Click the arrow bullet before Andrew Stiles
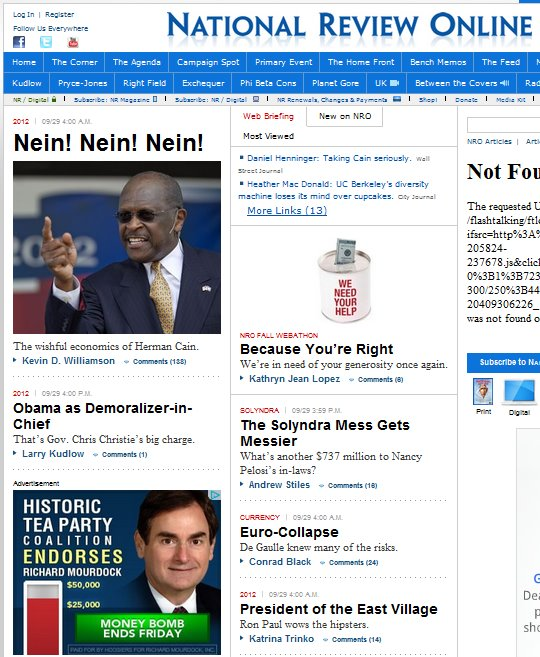Screen dimensions: 540x657 (x=242, y=484)
